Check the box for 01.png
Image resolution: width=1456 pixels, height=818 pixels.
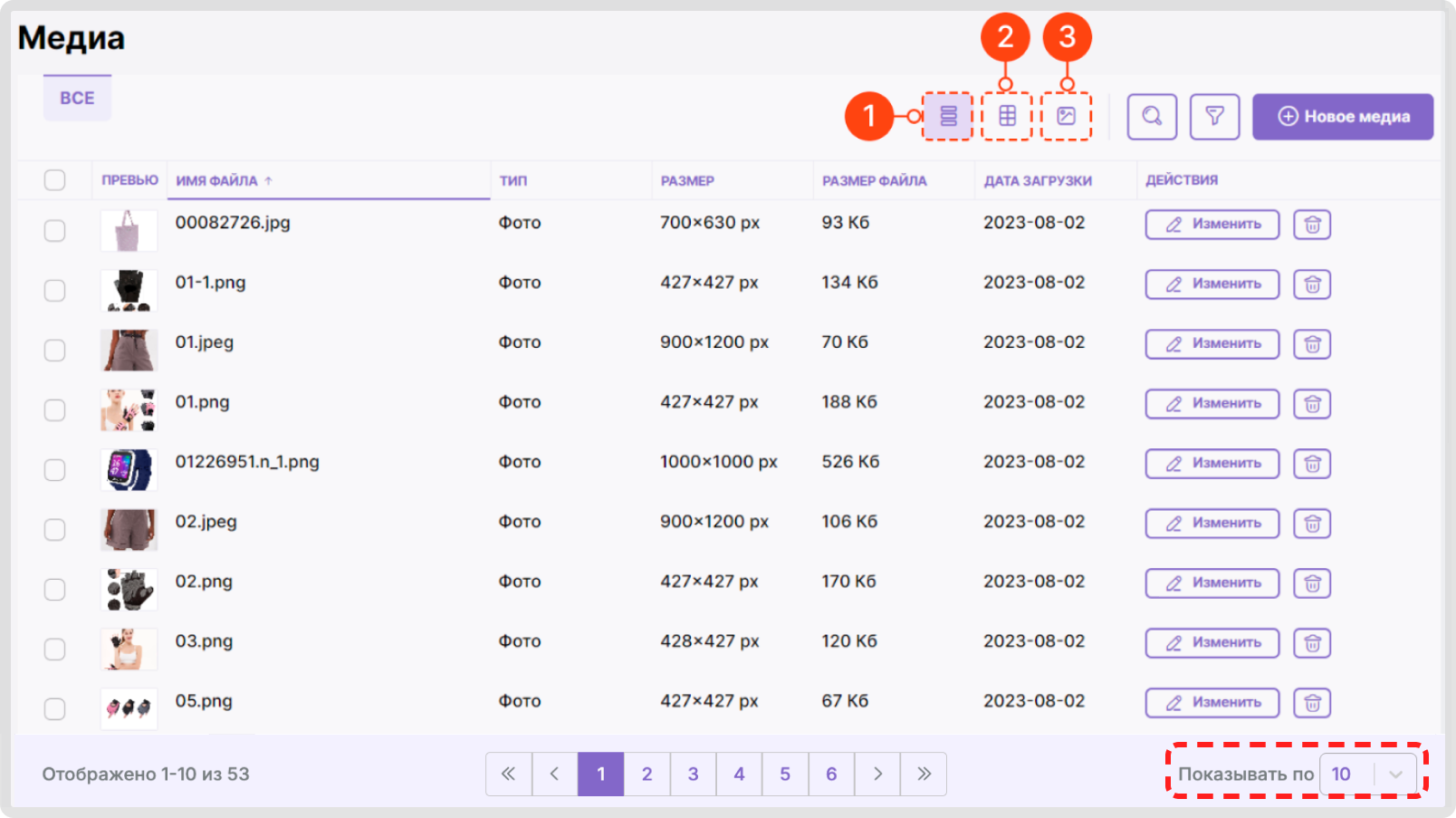click(x=54, y=409)
